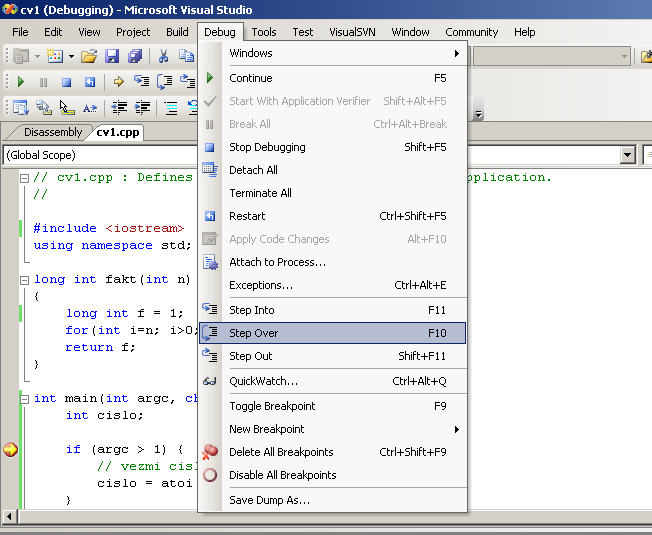Open the Global Scope dropdown arrow
This screenshot has height=535, width=652.
click(627, 155)
